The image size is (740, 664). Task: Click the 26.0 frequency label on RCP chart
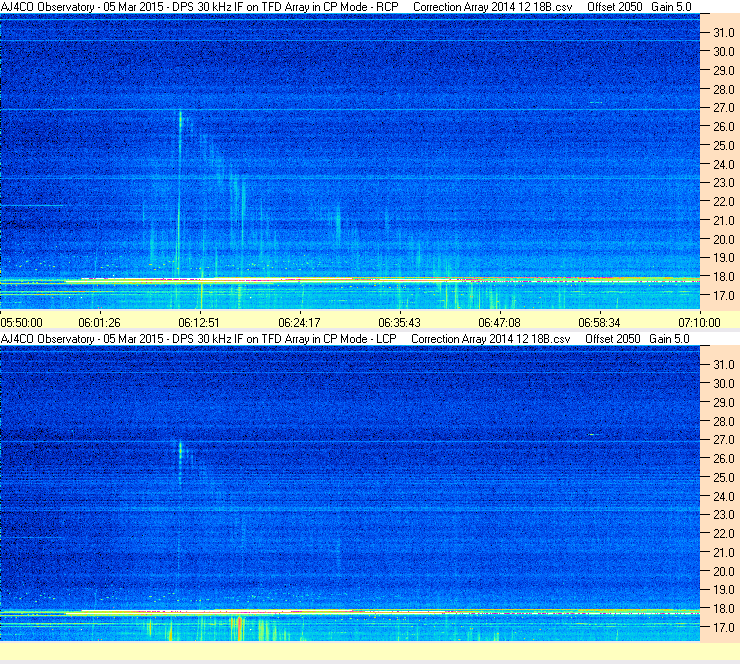click(x=723, y=126)
